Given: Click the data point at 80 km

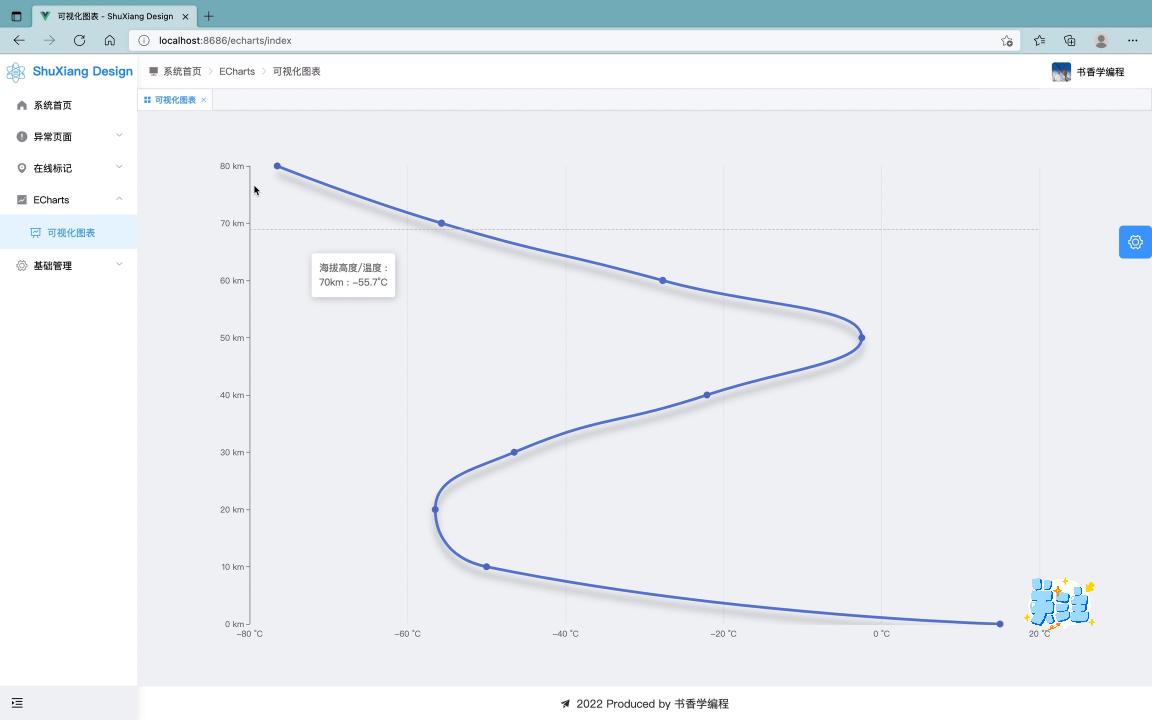Looking at the screenshot, I should tap(277, 166).
